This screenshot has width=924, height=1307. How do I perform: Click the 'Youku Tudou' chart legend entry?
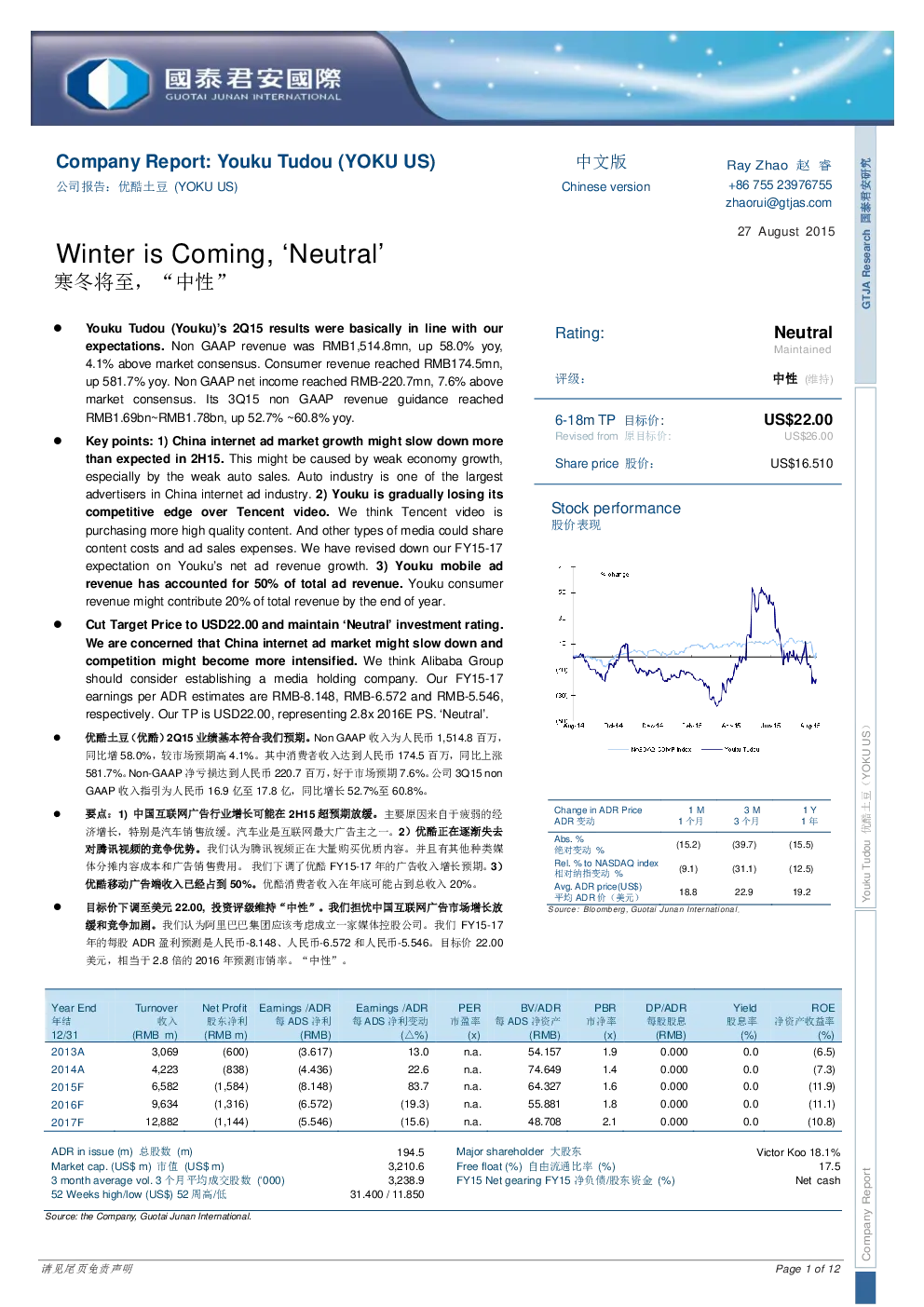[731, 749]
